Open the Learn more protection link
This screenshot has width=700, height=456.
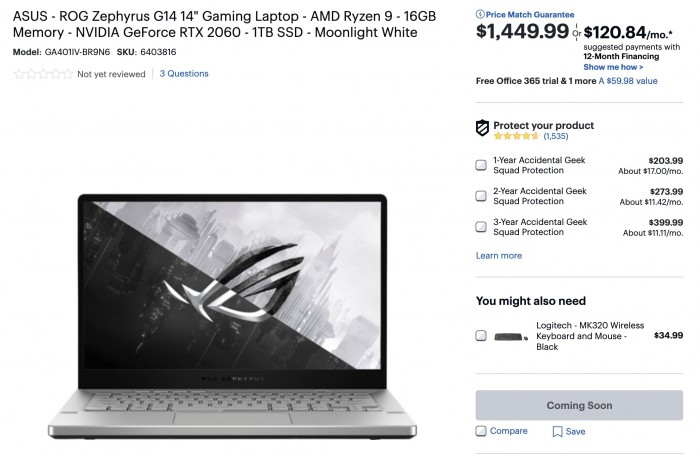(498, 256)
